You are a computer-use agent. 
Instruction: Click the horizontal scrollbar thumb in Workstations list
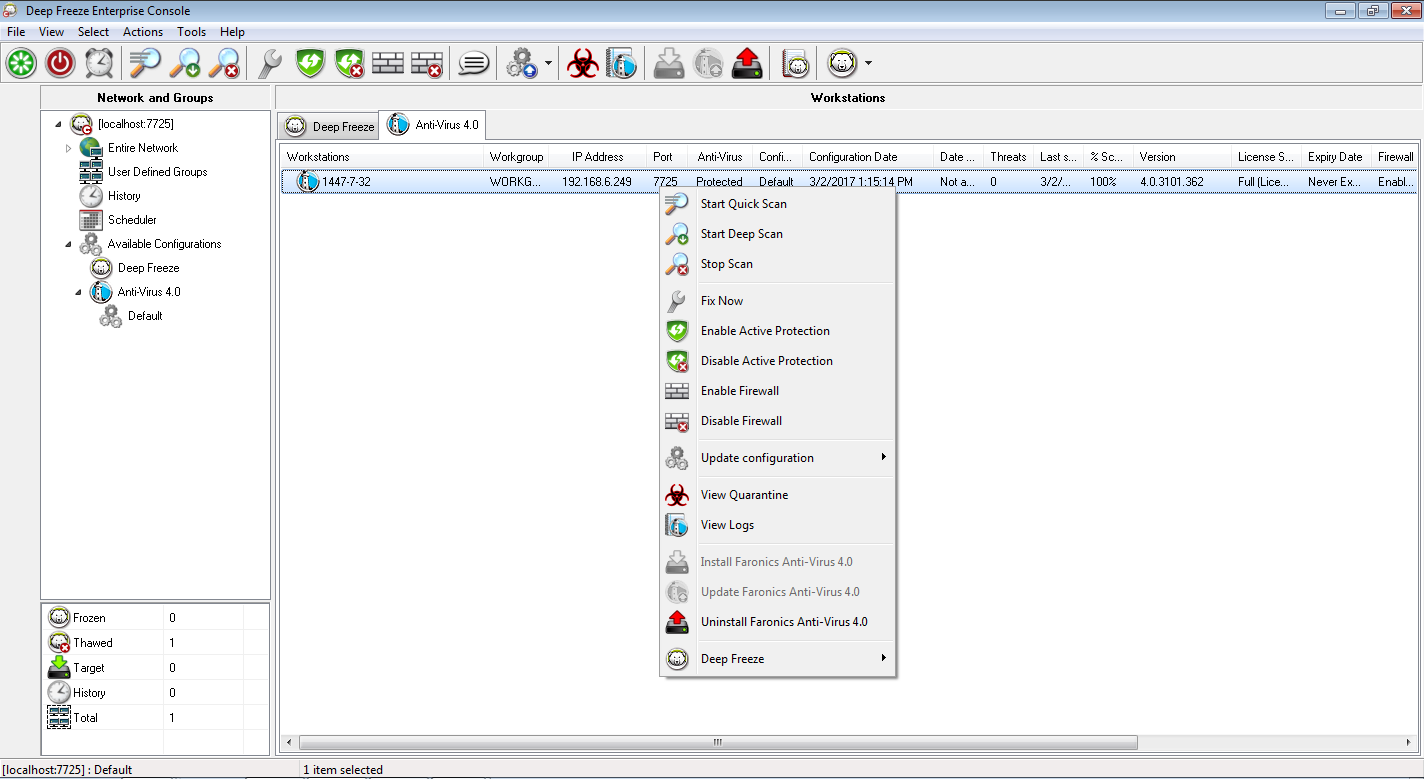[x=717, y=743]
